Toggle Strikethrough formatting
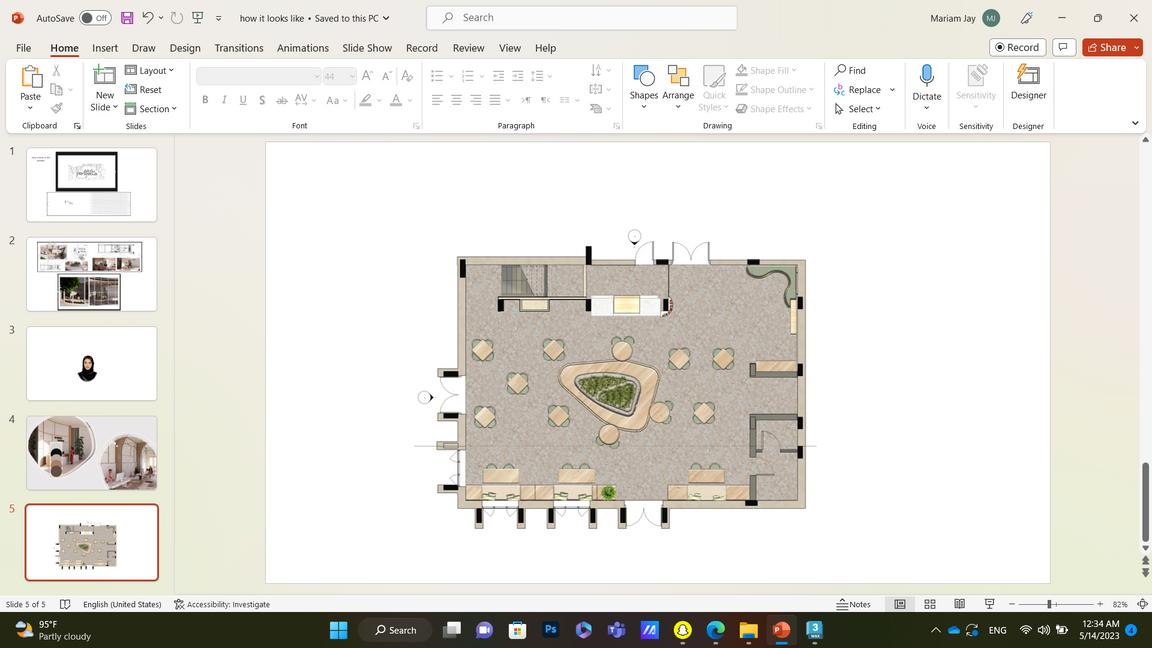 281,100
